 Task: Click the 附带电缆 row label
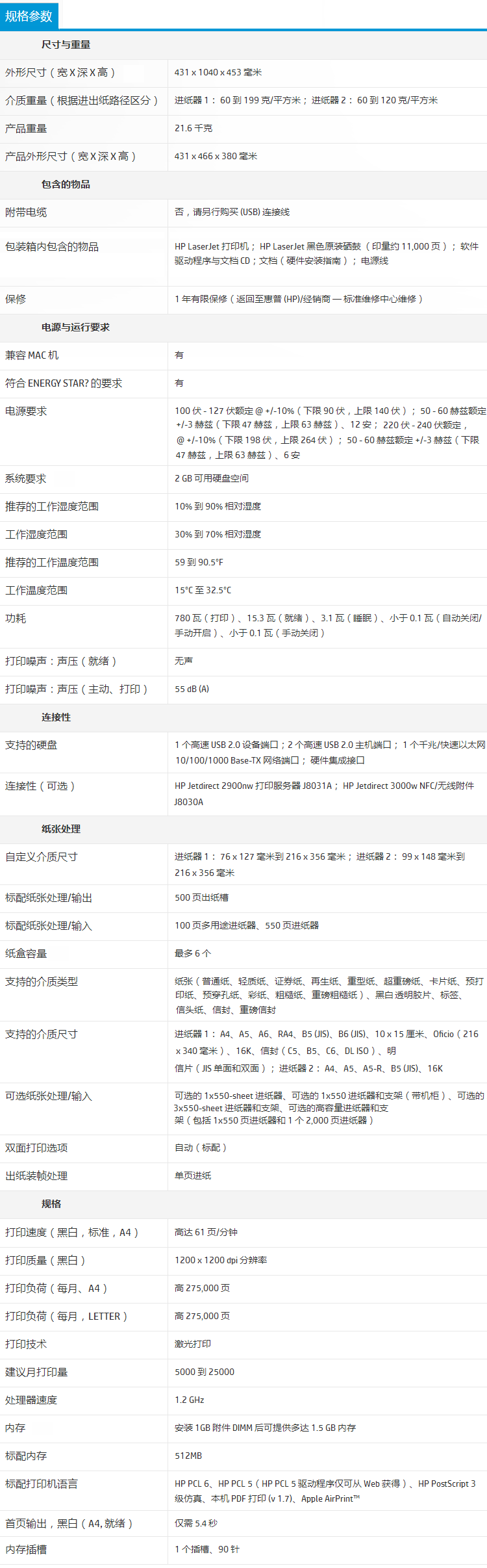point(26,212)
